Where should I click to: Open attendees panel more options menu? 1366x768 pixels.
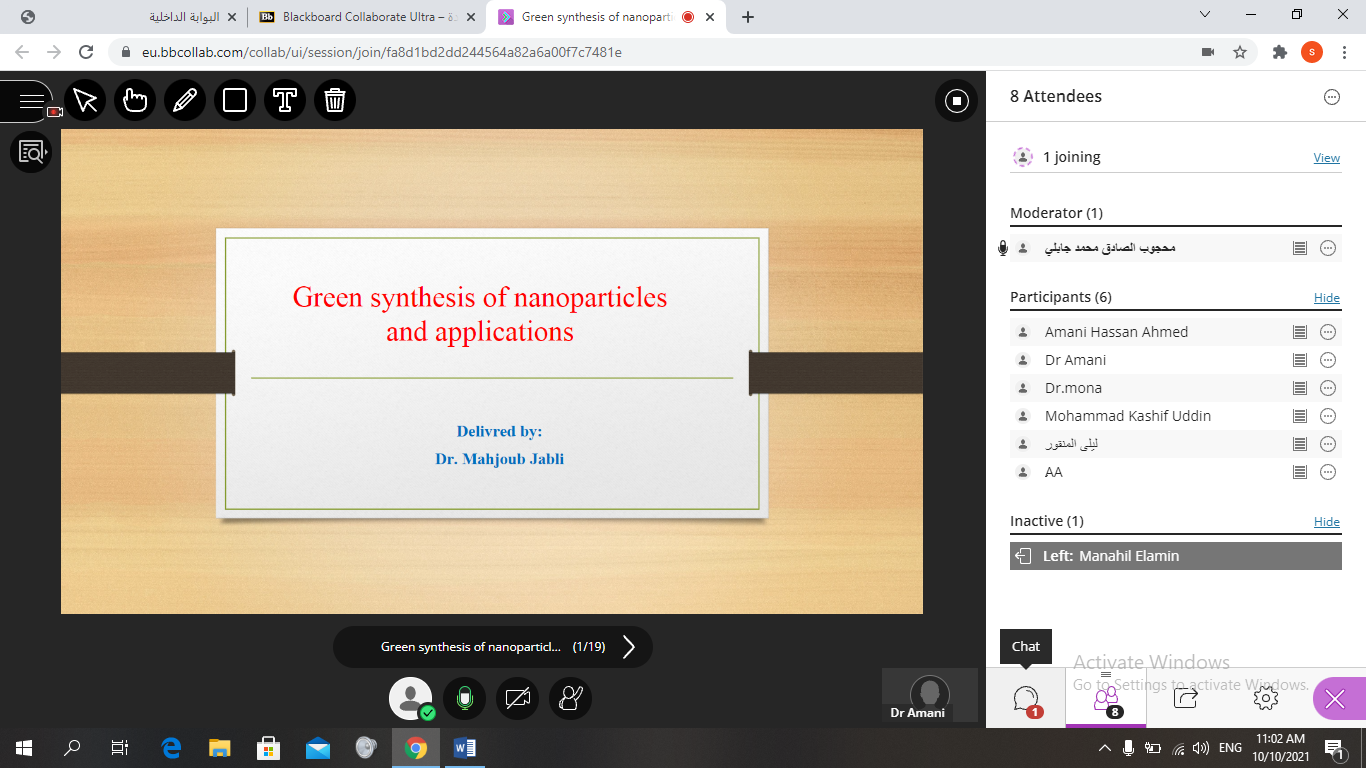[1331, 97]
